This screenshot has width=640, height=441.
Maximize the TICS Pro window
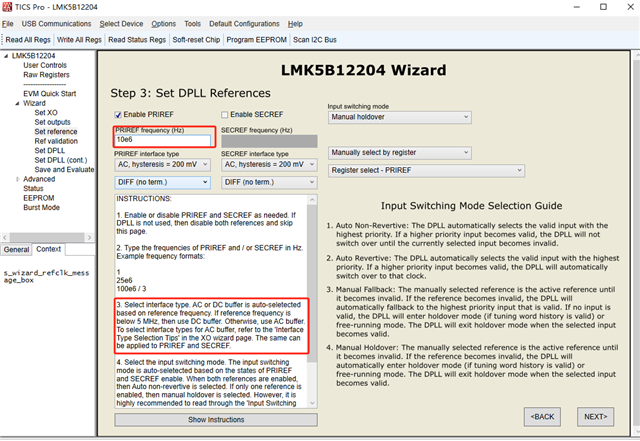603,7
